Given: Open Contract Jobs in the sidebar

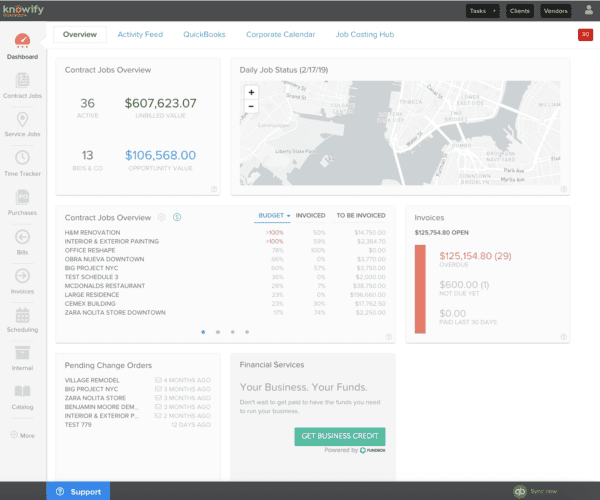Looking at the screenshot, I should [22, 86].
